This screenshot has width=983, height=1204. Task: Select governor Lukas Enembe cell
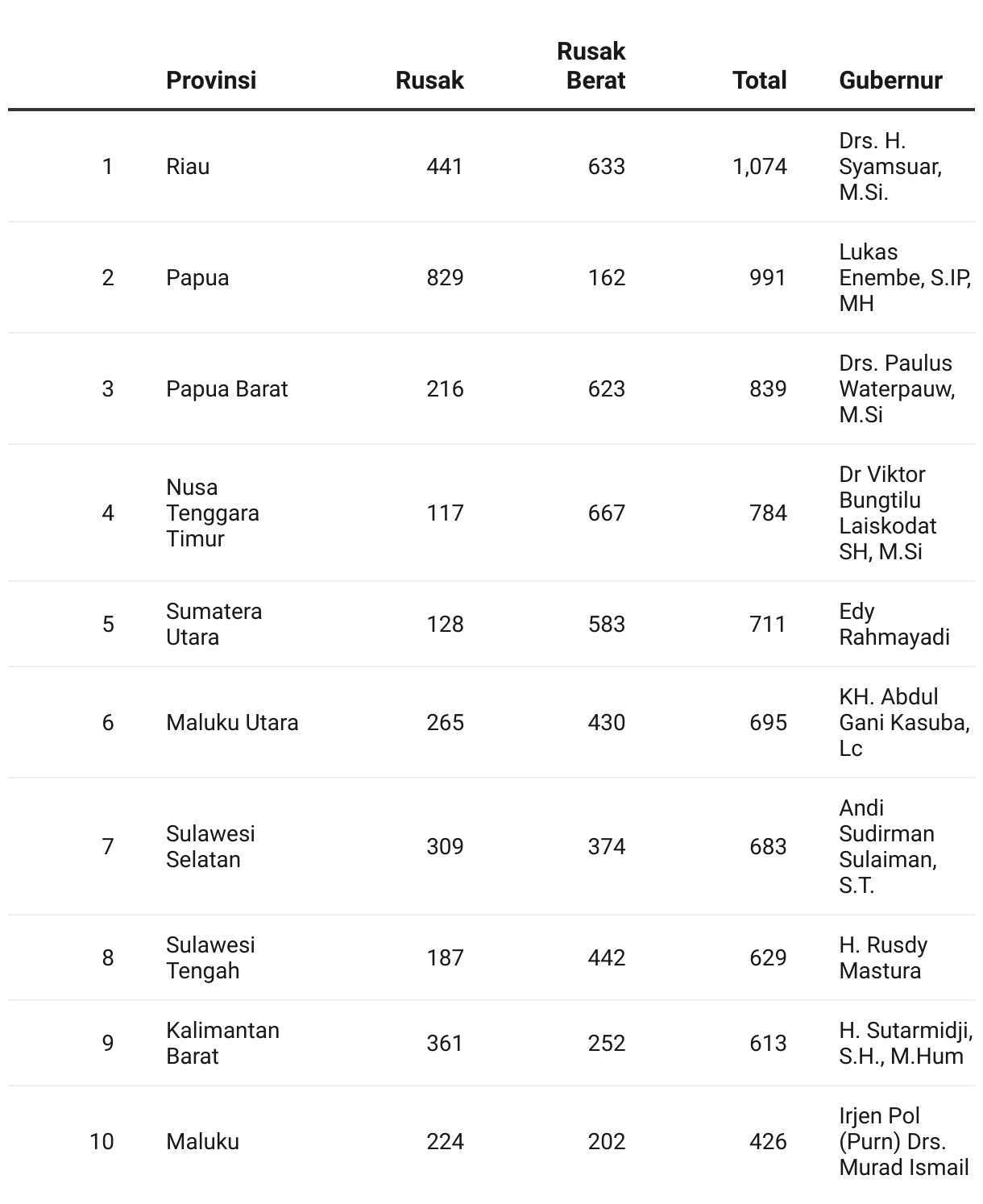pos(905,277)
